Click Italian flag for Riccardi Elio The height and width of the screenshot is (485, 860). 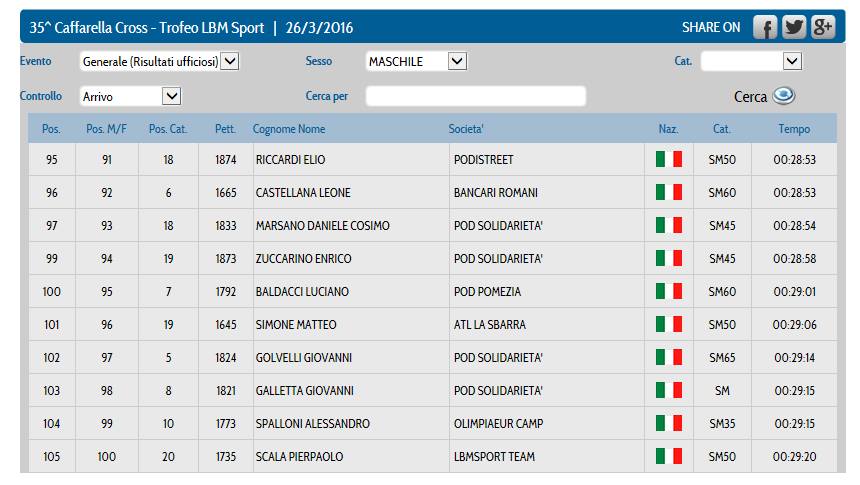pyautogui.click(x=668, y=160)
